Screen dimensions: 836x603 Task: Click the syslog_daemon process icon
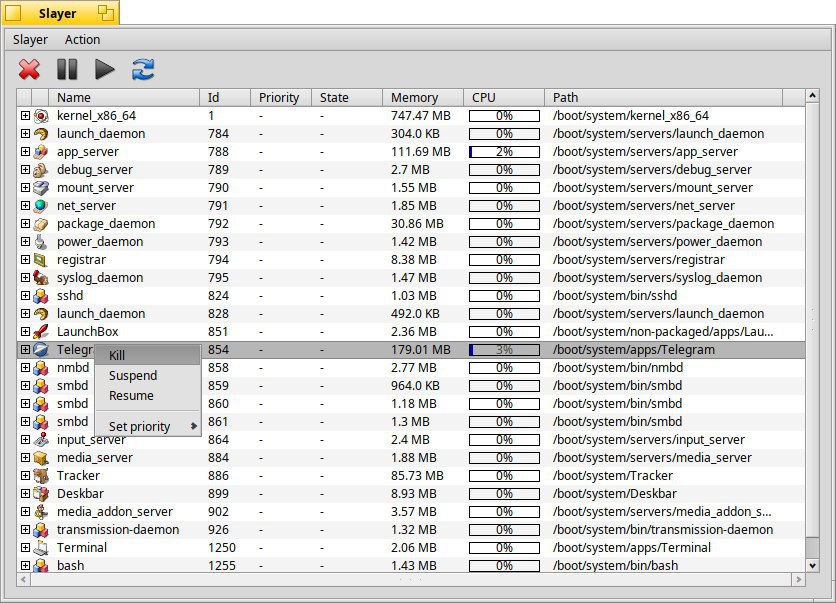(x=41, y=278)
